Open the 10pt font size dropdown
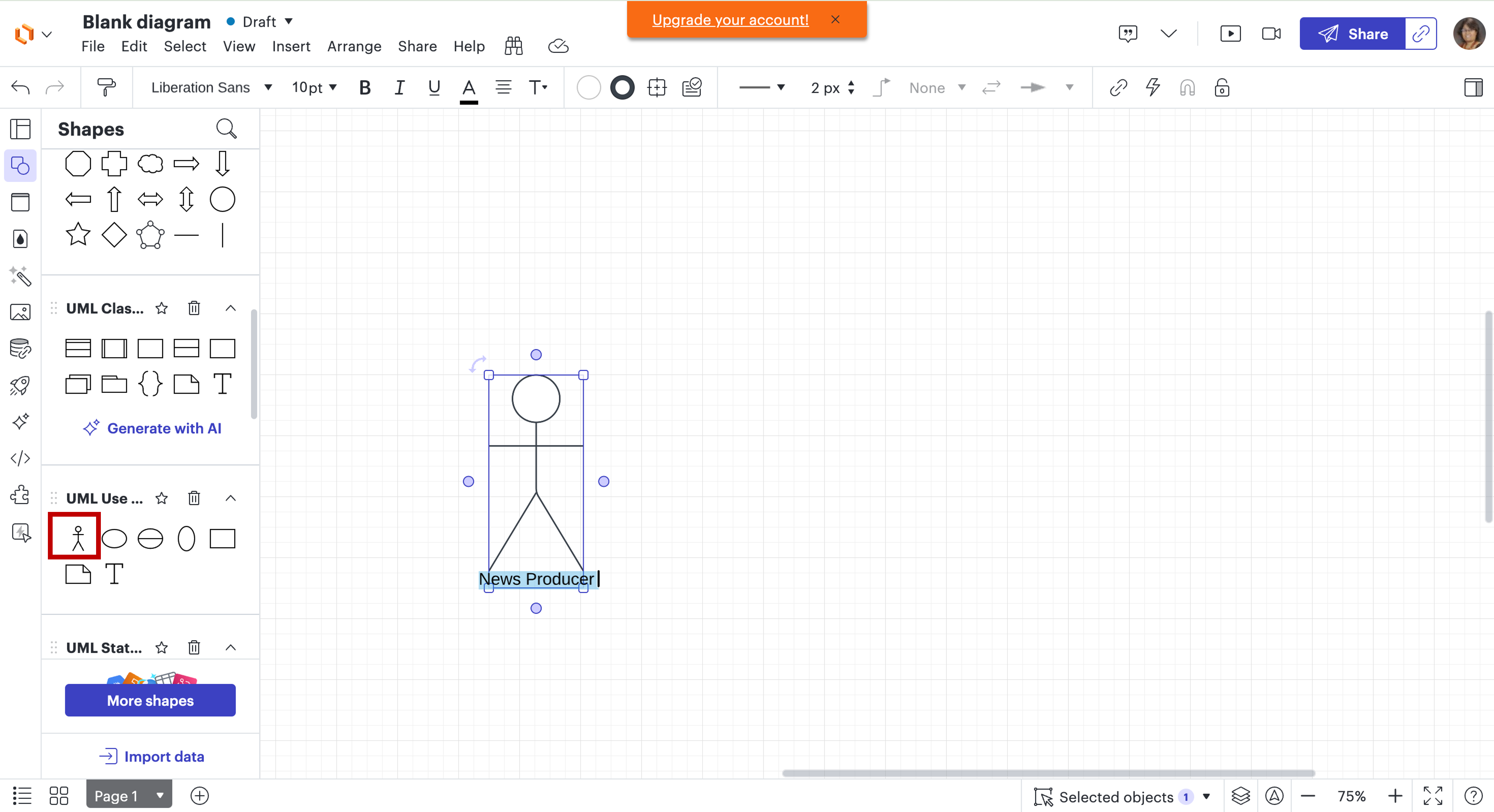The image size is (1494, 812). pos(313,87)
